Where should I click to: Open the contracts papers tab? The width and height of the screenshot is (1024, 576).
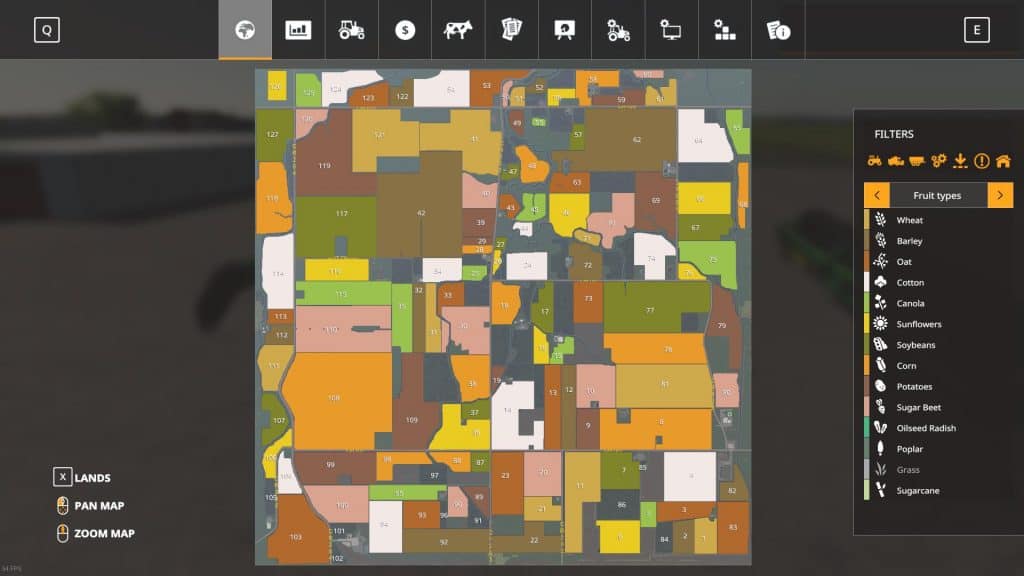[x=512, y=30]
